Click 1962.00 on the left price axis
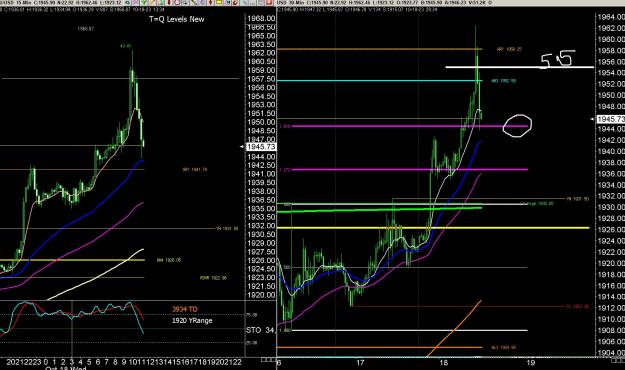This screenshot has height=370, width=625. click(x=261, y=53)
